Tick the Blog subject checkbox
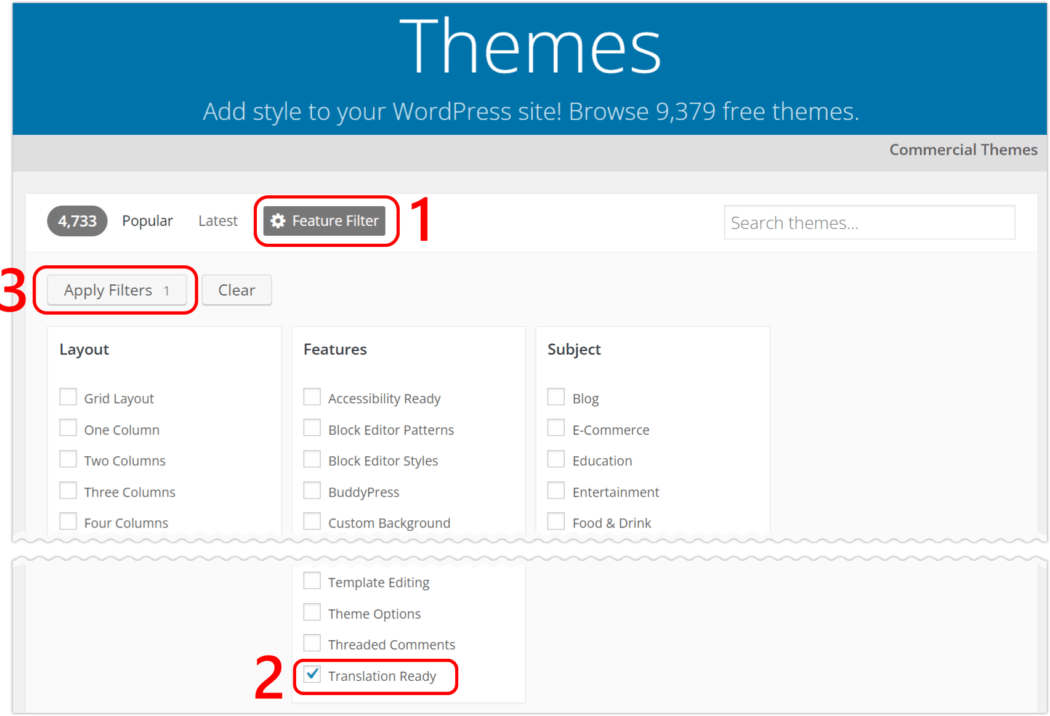 pyautogui.click(x=556, y=397)
